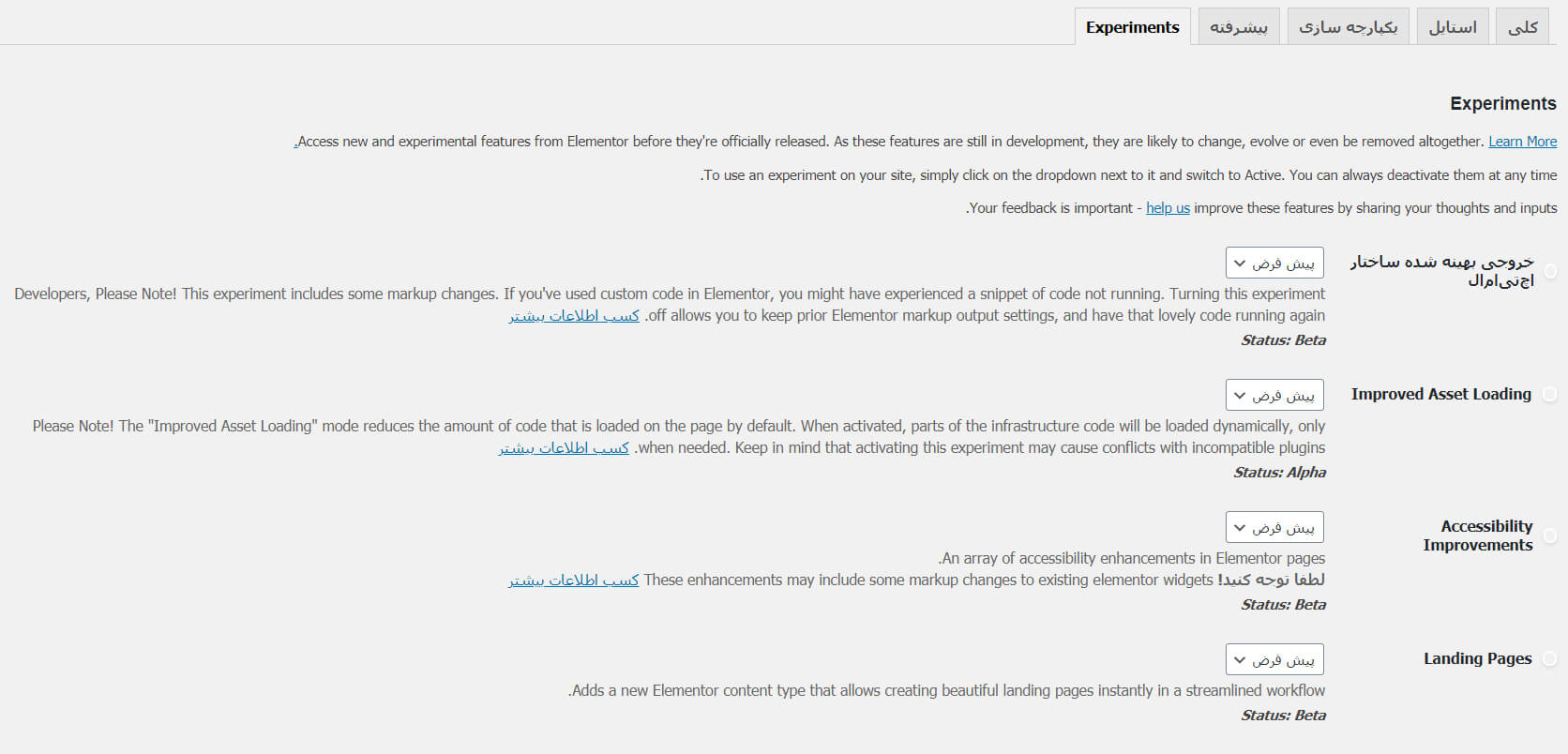The width and height of the screenshot is (1568, 754).
Task: Open کسب اطلاعات بیشتر link under Accessibility Improvements
Action: [x=574, y=581]
